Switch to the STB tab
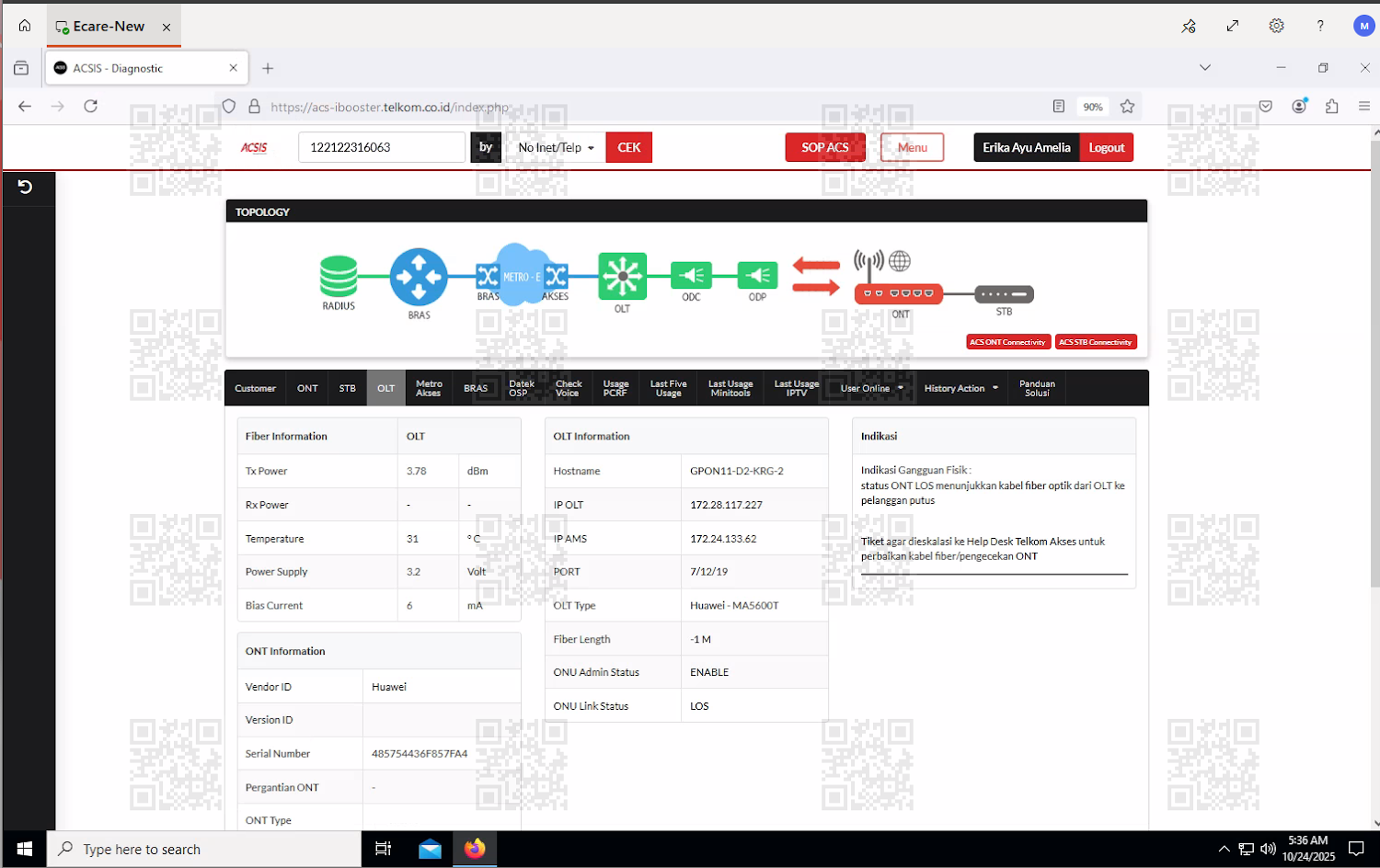The width and height of the screenshot is (1380, 868). tap(347, 388)
